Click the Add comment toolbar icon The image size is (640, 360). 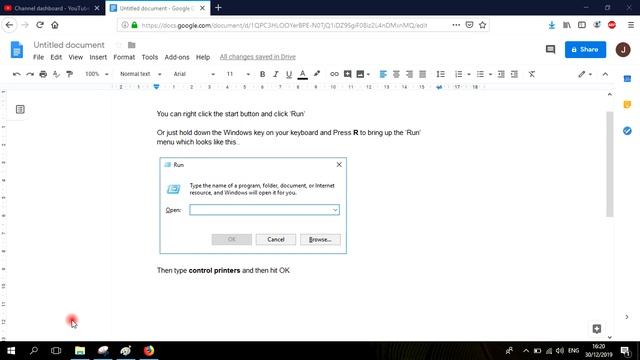pyautogui.click(x=347, y=74)
